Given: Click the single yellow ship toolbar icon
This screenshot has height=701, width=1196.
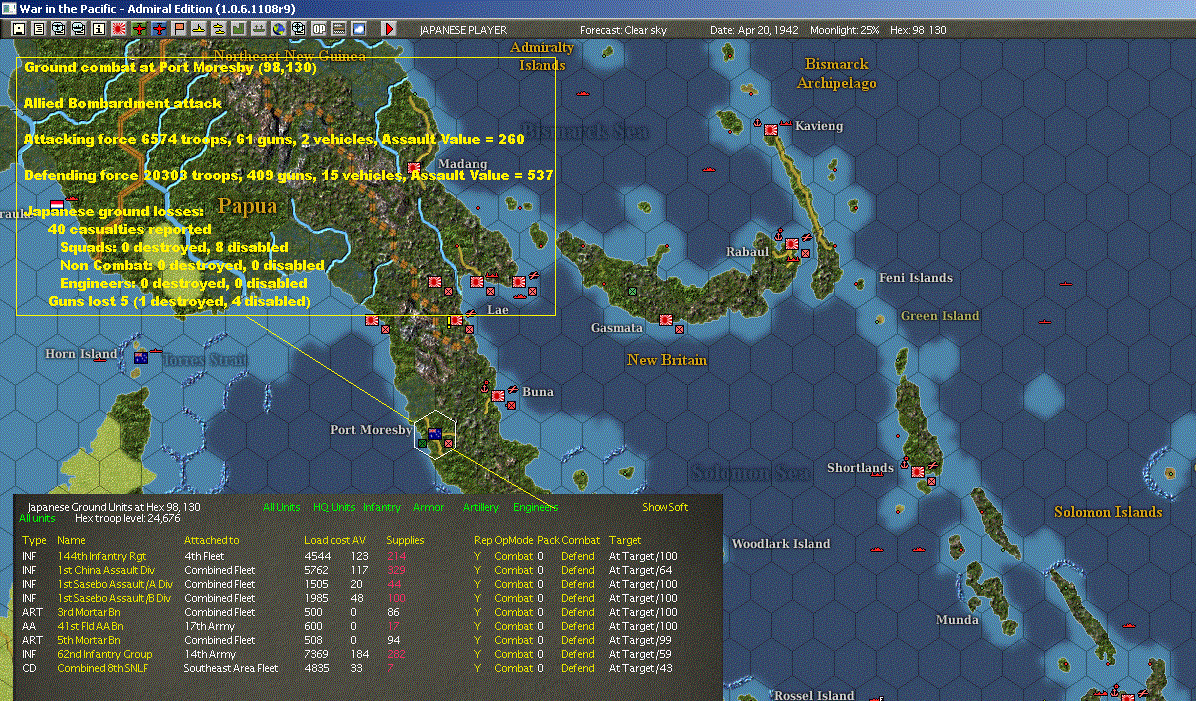Looking at the screenshot, I should click(x=198, y=29).
